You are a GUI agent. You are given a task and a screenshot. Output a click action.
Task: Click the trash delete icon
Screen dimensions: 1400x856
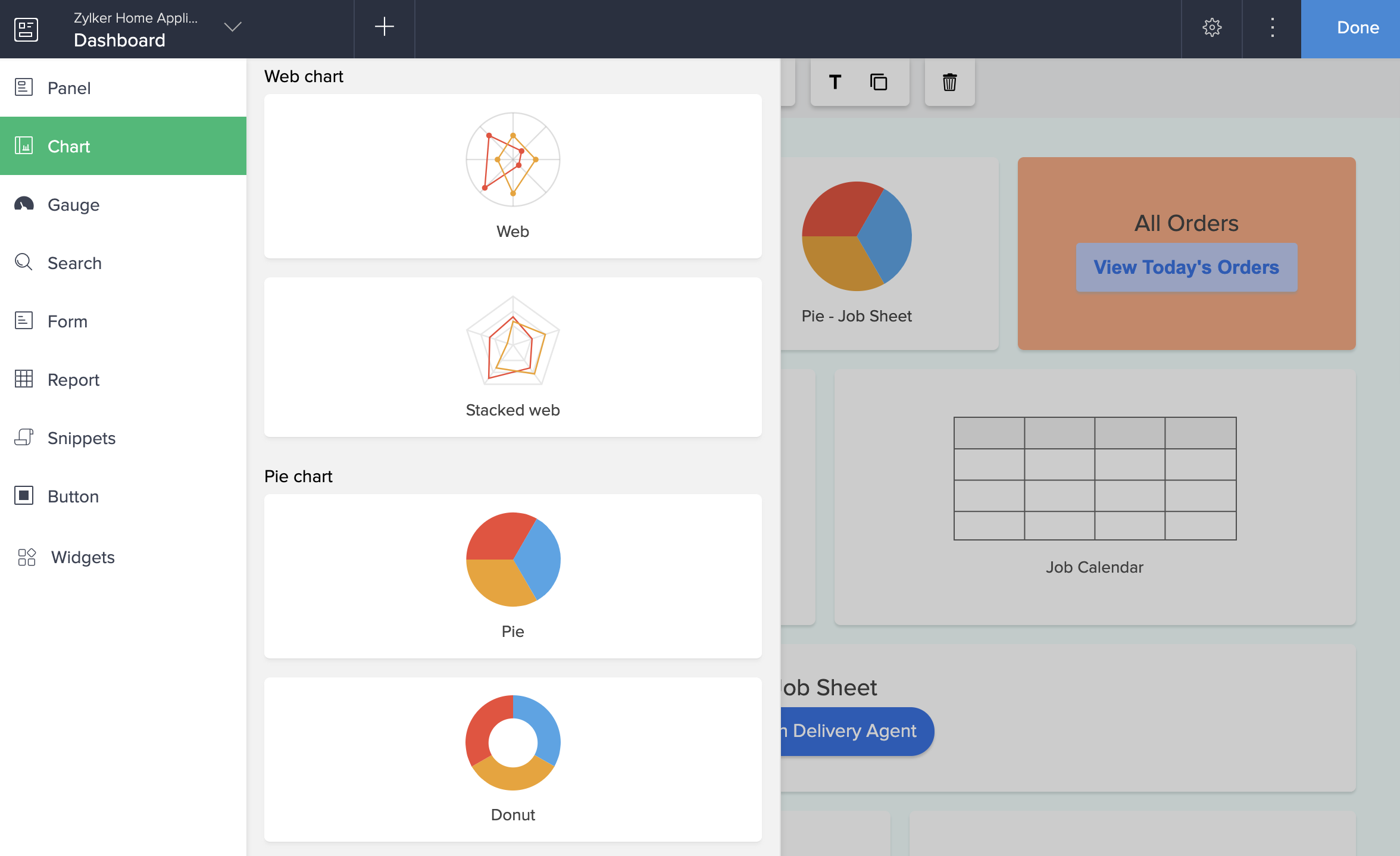pyautogui.click(x=949, y=82)
